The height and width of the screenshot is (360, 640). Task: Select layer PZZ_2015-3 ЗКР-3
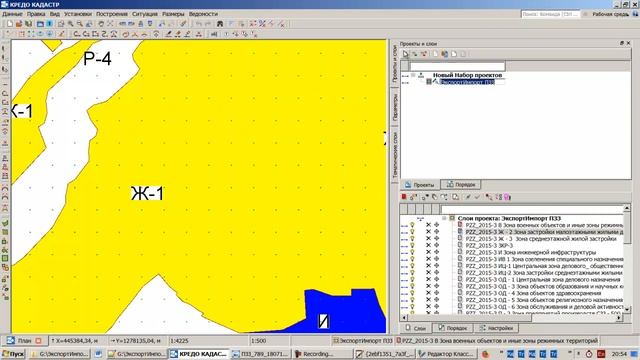(x=489, y=245)
